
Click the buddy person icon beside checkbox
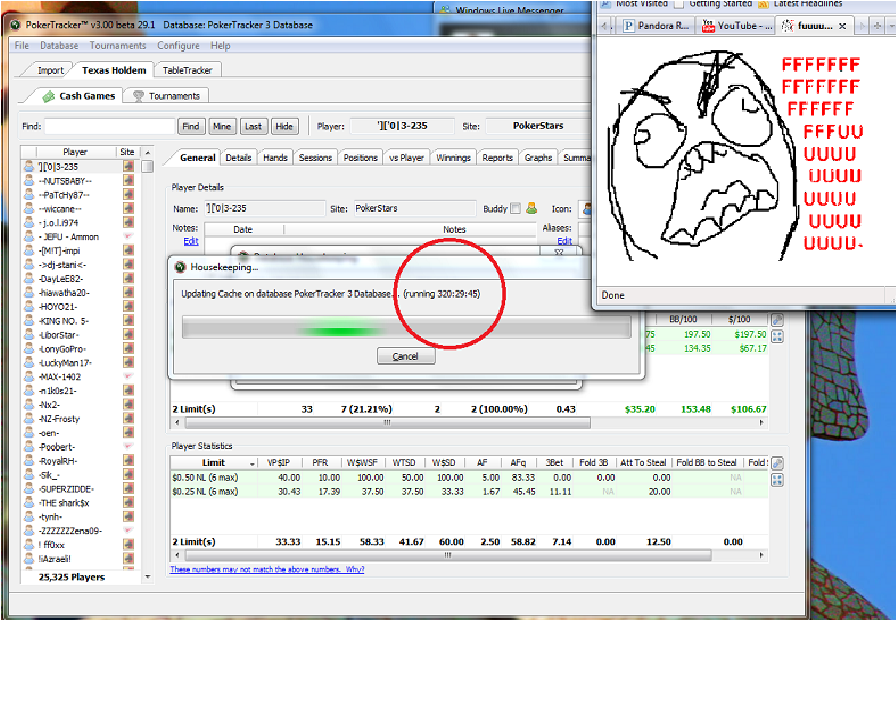[532, 208]
